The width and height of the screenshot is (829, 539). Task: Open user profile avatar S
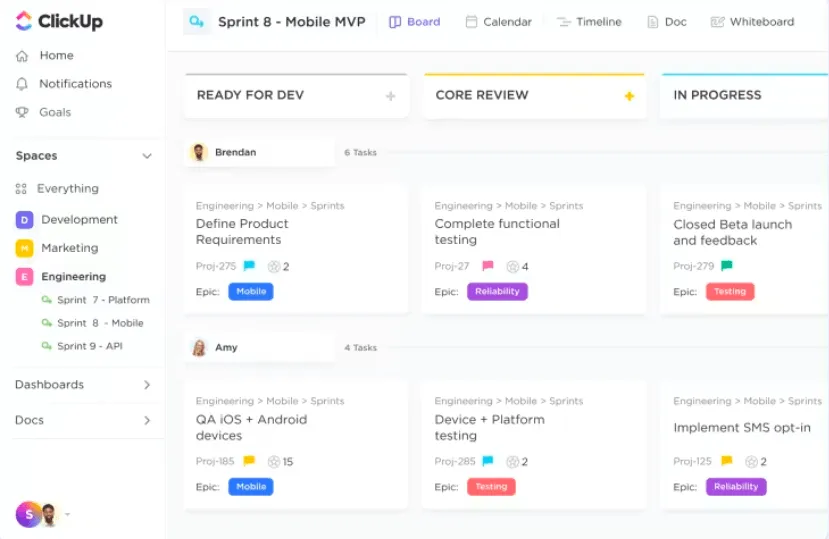click(29, 514)
